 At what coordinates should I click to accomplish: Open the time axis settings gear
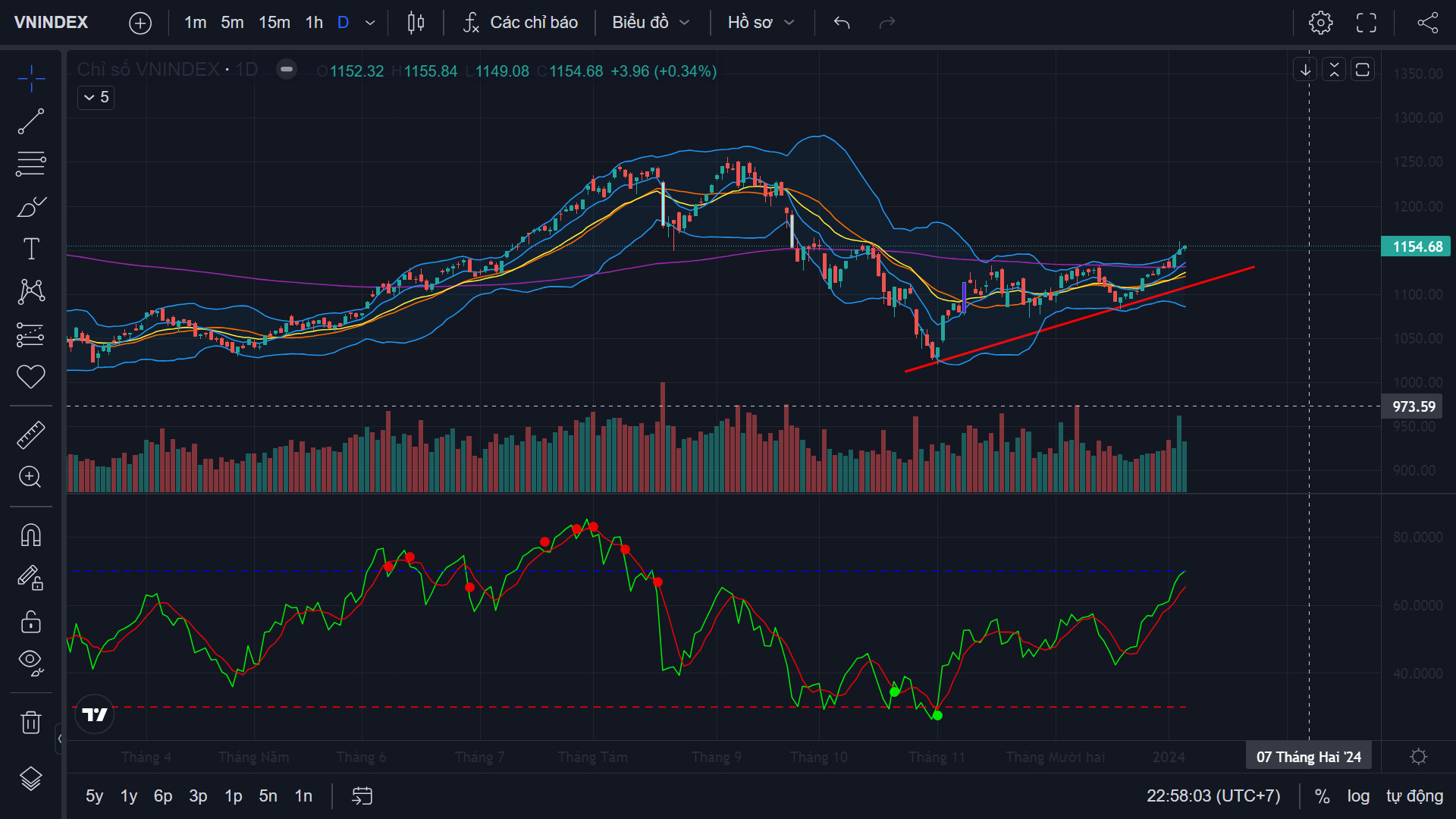coord(1419,757)
